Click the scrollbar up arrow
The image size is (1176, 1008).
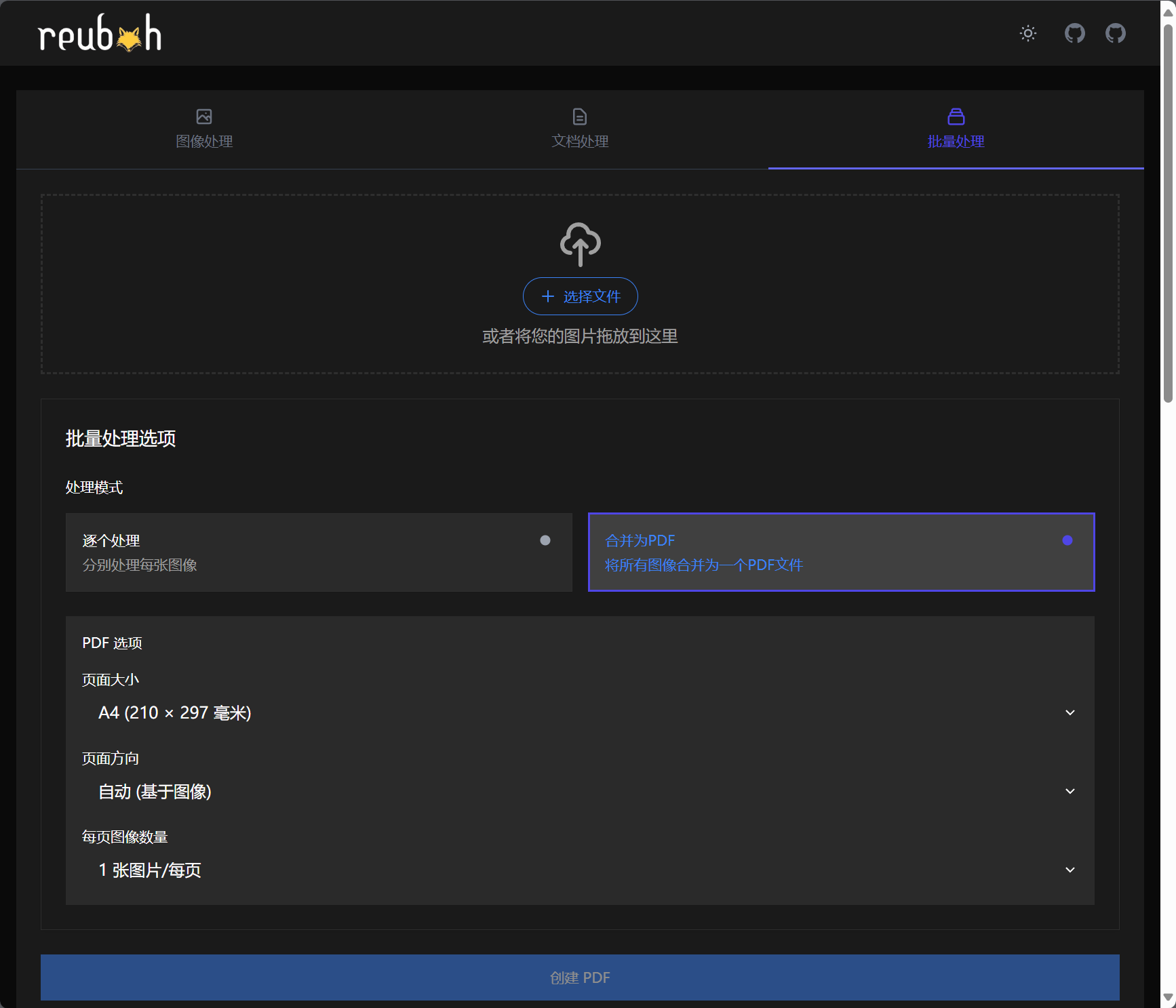[x=1168, y=12]
